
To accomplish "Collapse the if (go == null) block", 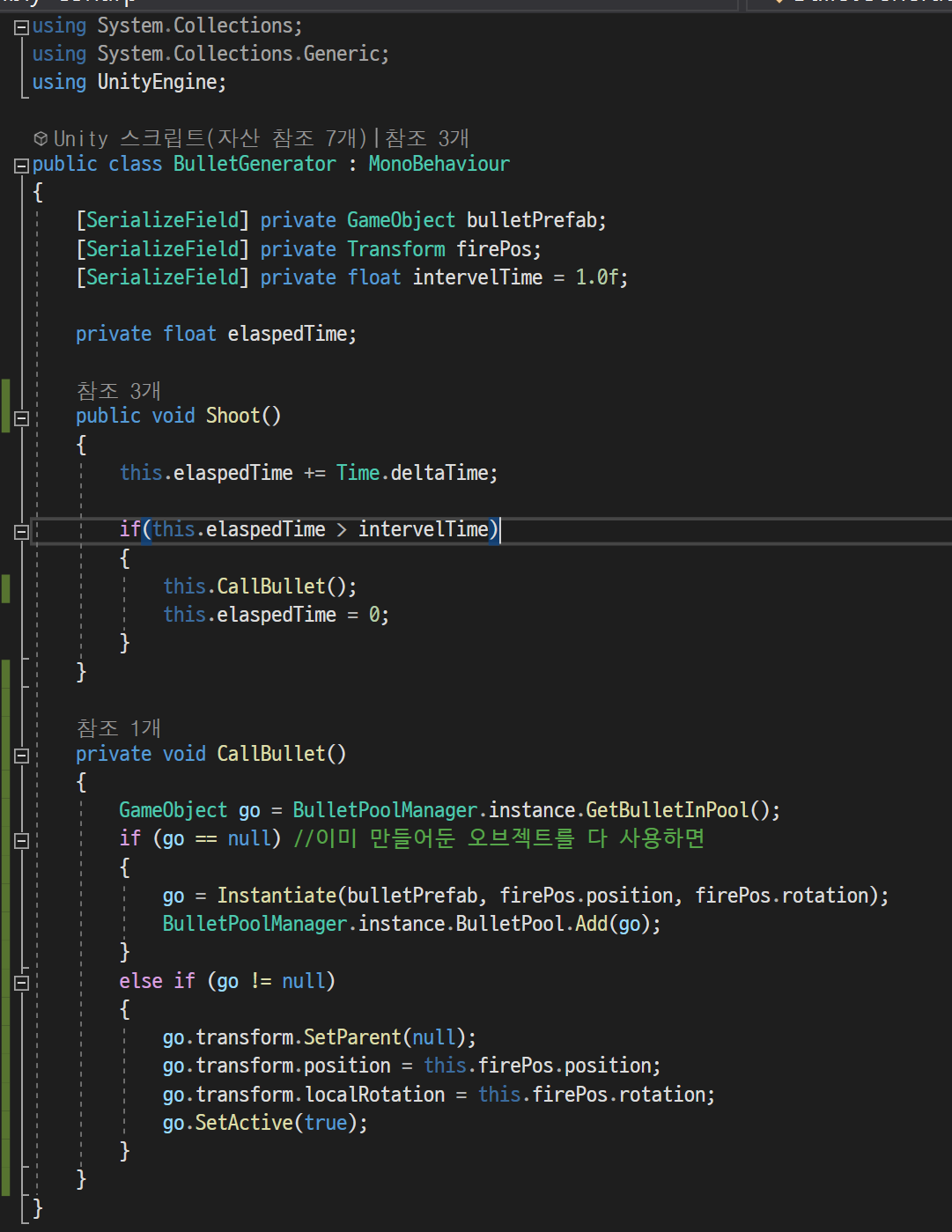I will point(21,840).
